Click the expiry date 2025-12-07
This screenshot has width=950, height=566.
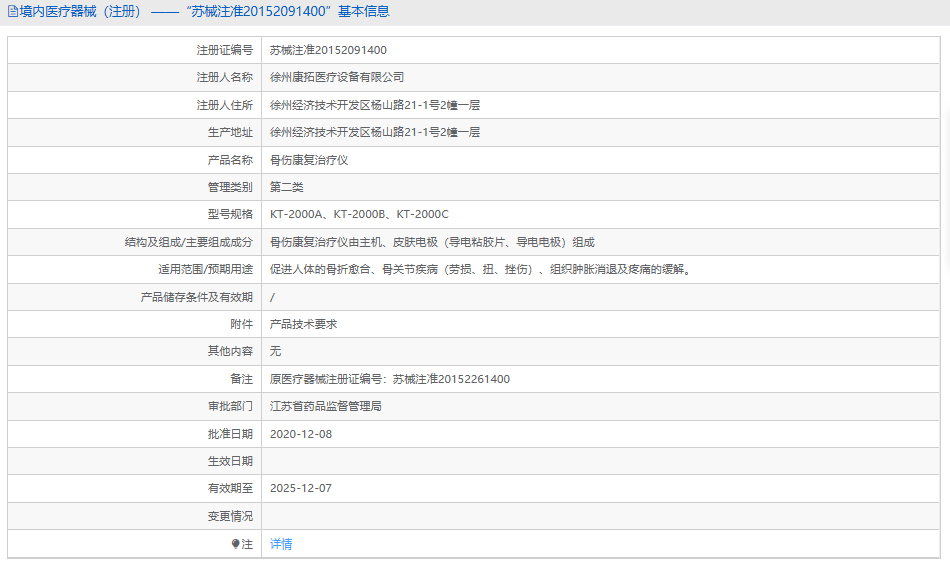coord(301,488)
